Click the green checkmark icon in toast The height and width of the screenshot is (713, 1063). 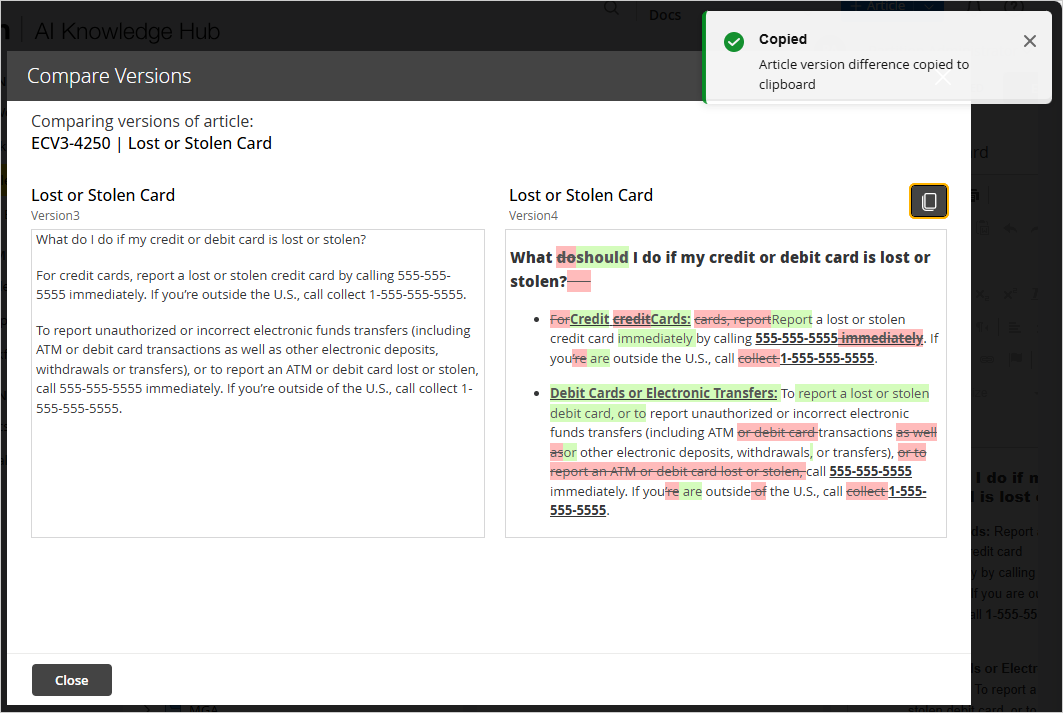point(734,41)
